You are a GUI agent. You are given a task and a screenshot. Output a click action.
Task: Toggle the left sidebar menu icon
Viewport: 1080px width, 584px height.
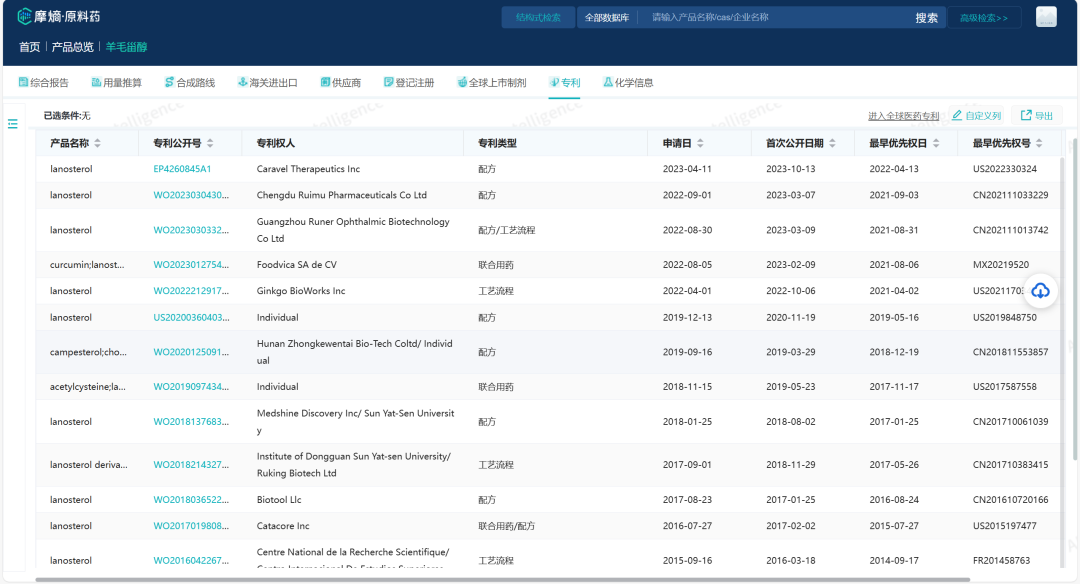click(x=12, y=124)
